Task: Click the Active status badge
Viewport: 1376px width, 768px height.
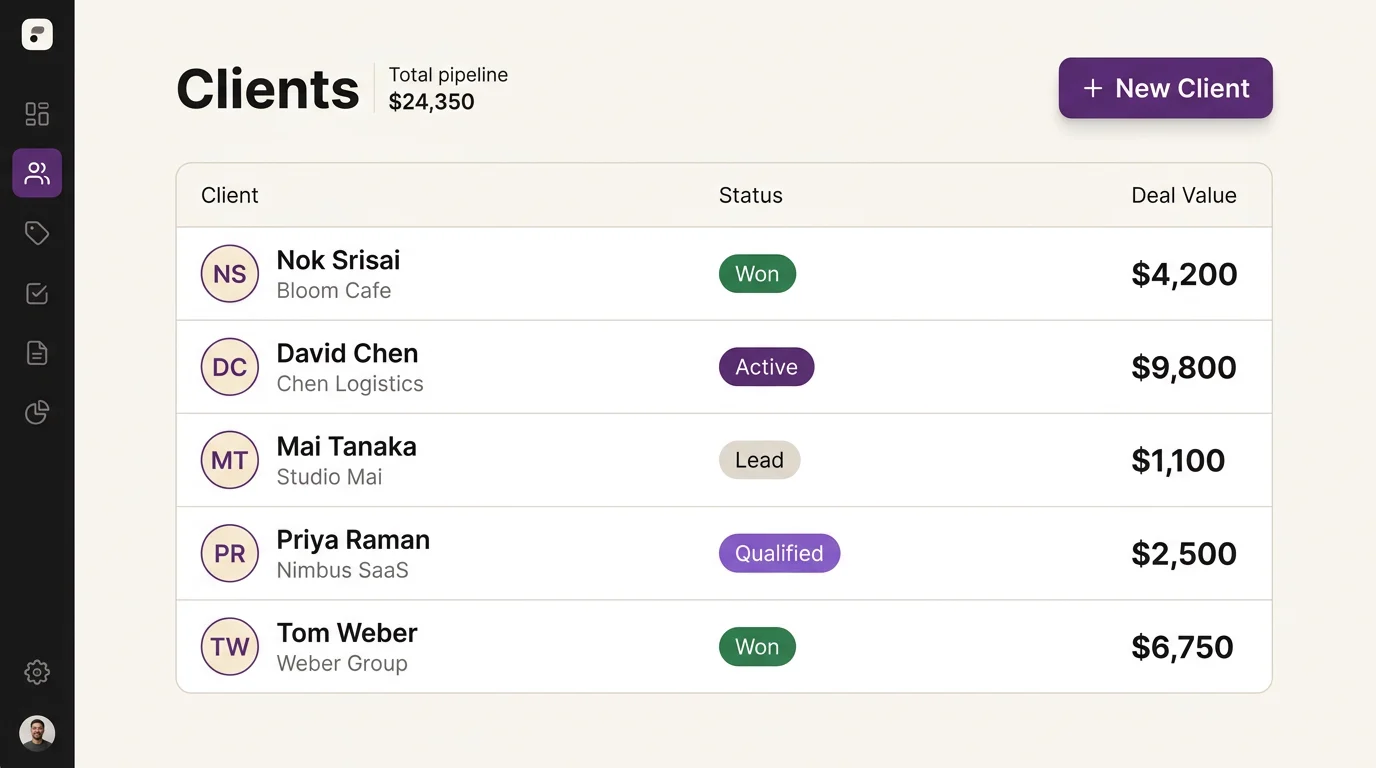Action: coord(766,367)
